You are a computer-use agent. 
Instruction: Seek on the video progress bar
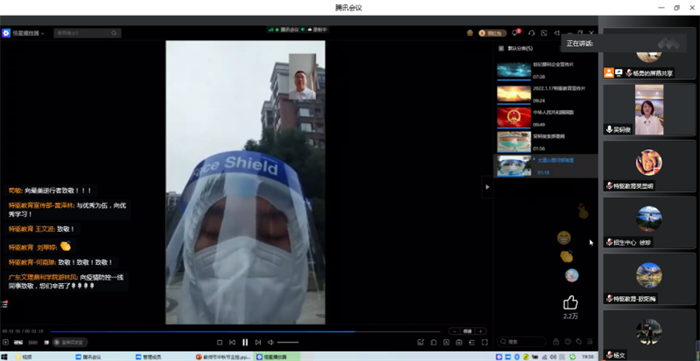[x=245, y=332]
